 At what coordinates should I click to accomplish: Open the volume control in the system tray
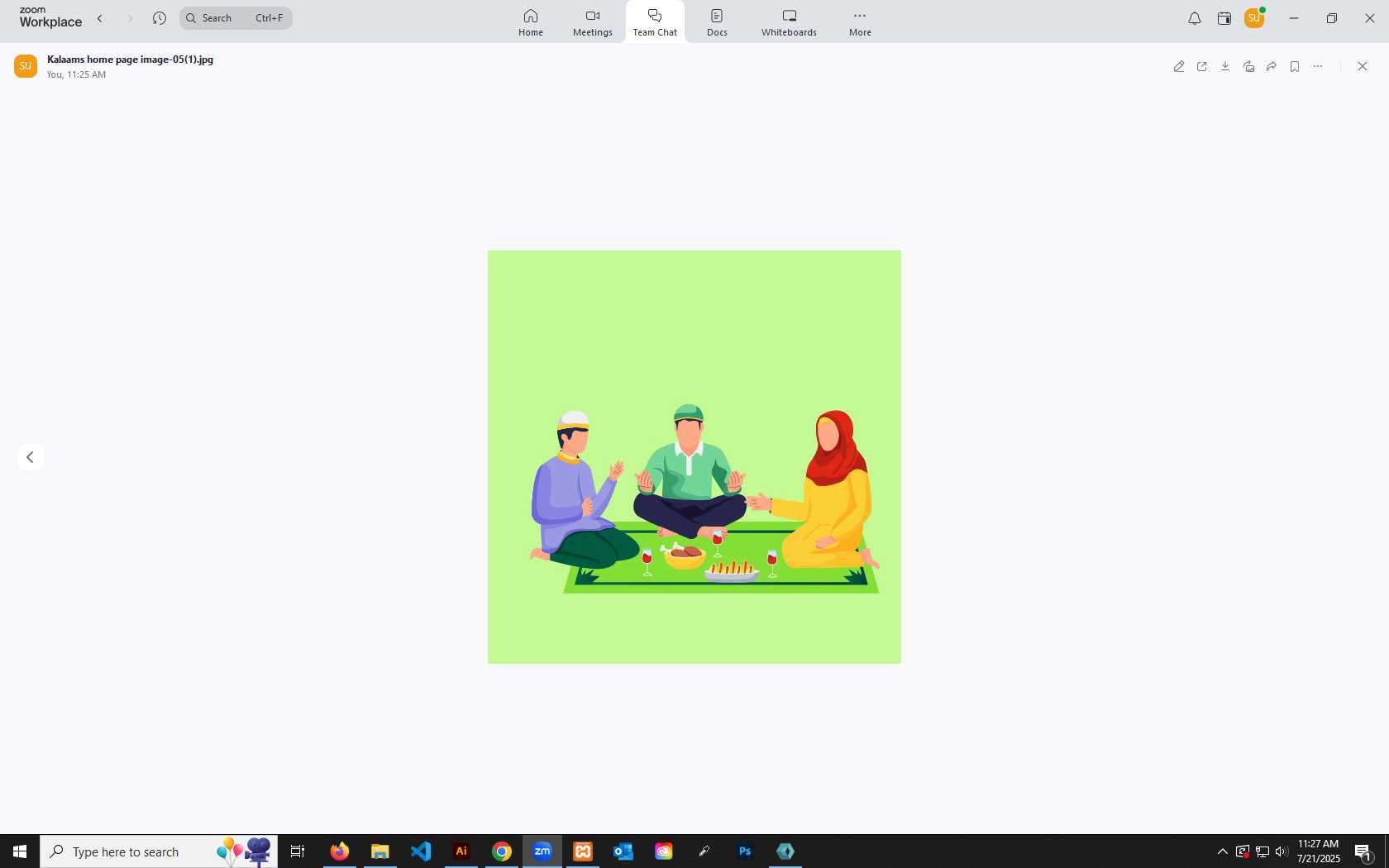click(x=1282, y=851)
